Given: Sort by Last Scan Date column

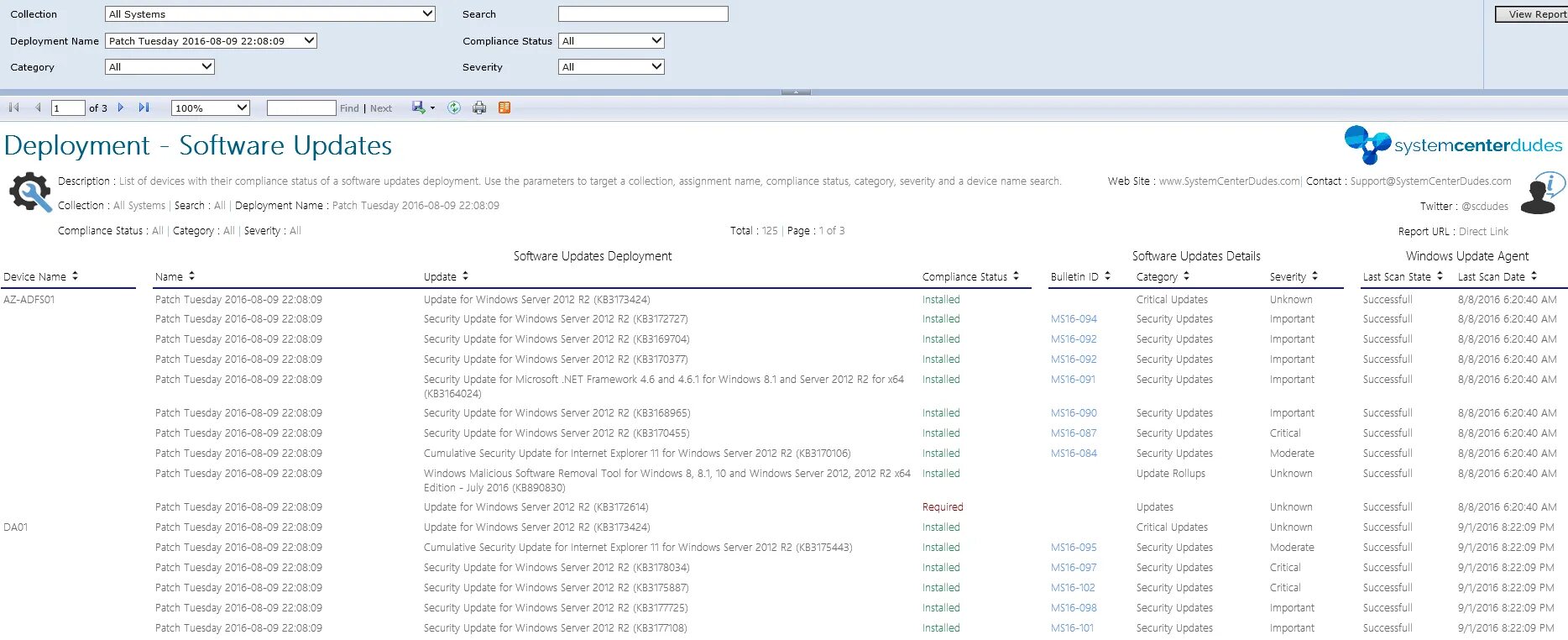Looking at the screenshot, I should pos(1534,275).
